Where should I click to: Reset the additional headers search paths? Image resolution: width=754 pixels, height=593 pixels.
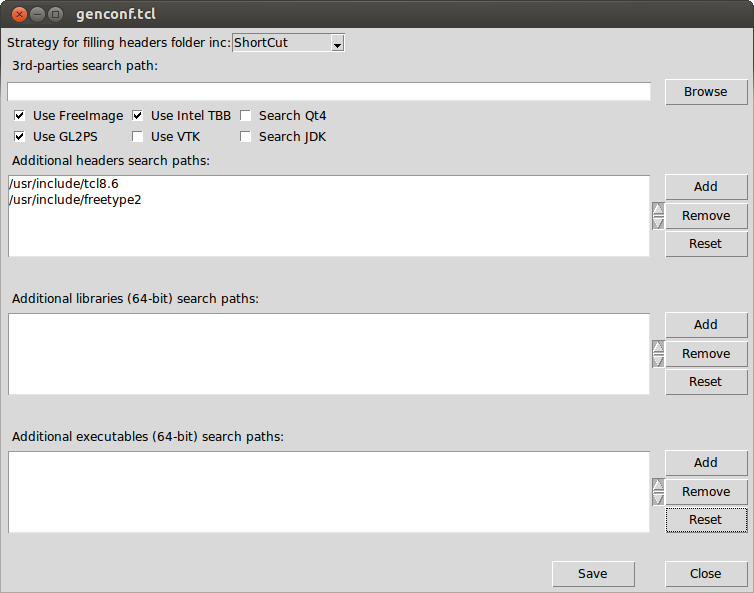tap(705, 243)
